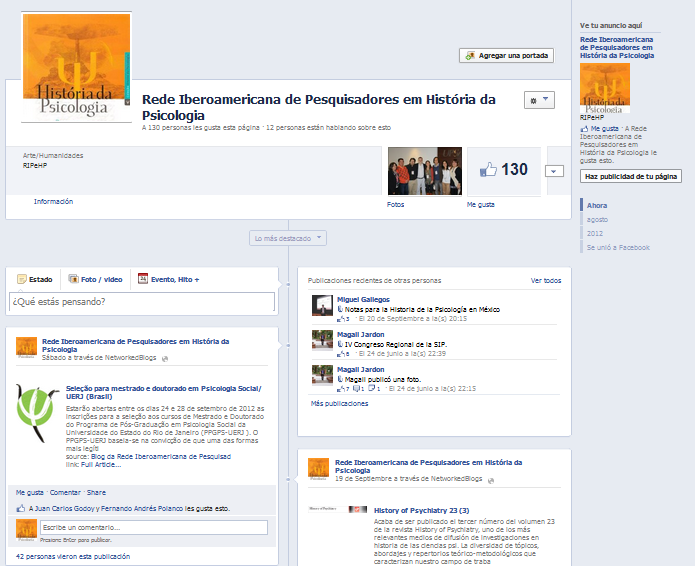Viewport: 695px width, 566px height.
Task: Click the Más publicaciones link
Action: [x=339, y=404]
